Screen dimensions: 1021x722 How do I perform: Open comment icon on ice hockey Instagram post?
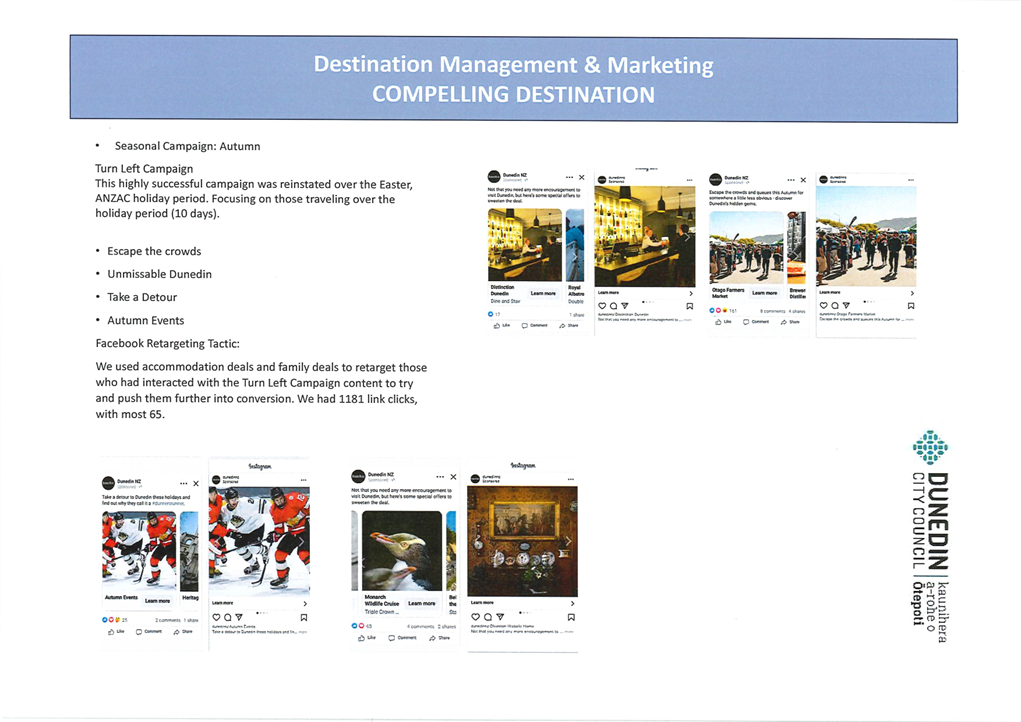[228, 617]
